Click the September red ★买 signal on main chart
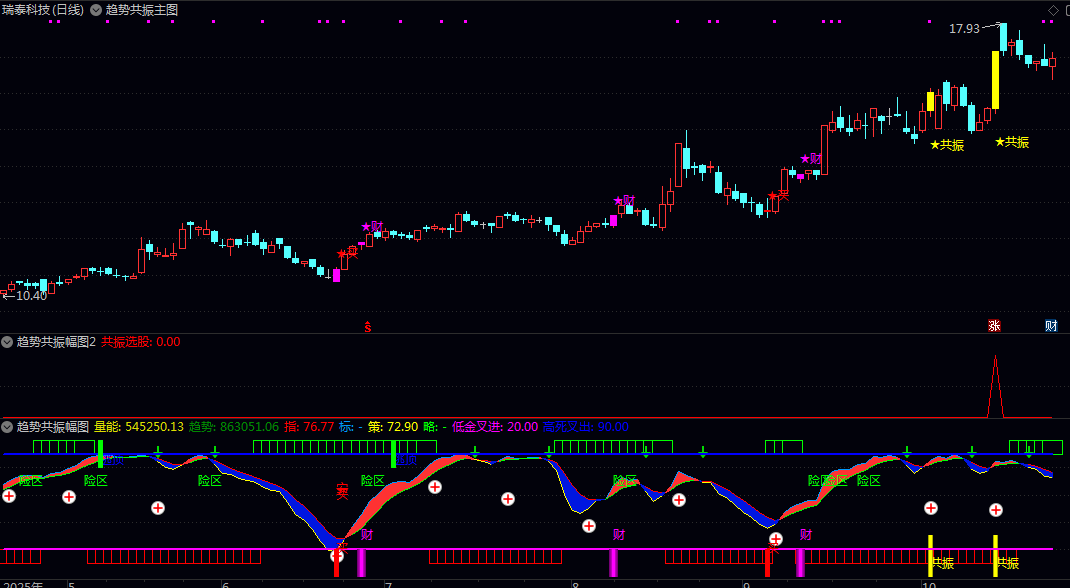Viewport: 1070px width, 588px height. click(x=778, y=196)
